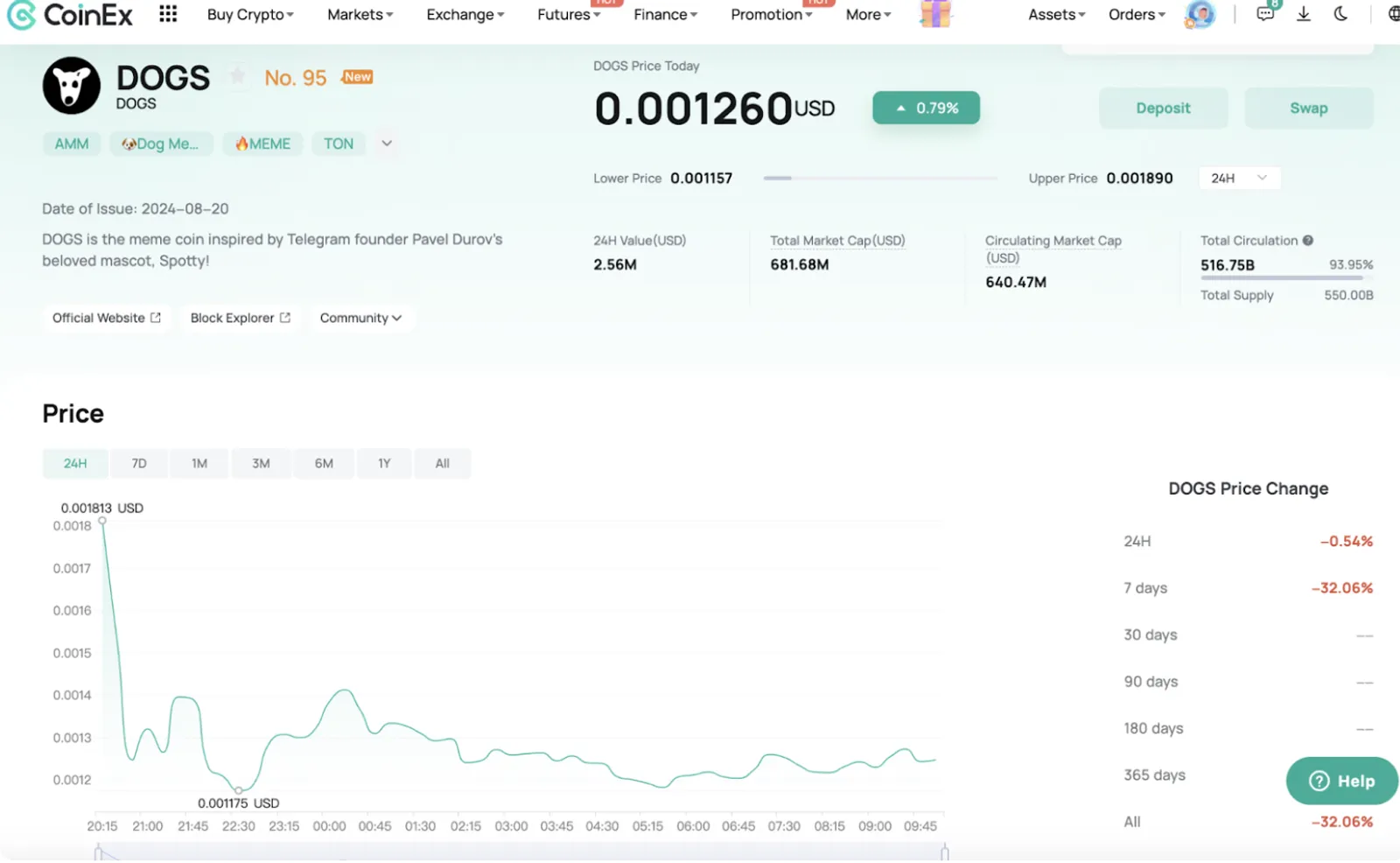Select the 7D chart tab

pyautogui.click(x=139, y=464)
